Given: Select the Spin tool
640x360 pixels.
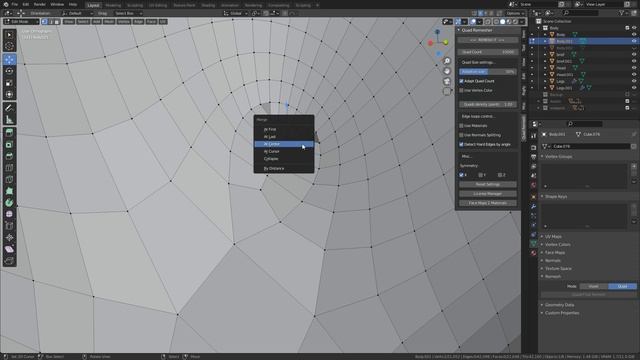Looking at the screenshot, I should point(9,203).
